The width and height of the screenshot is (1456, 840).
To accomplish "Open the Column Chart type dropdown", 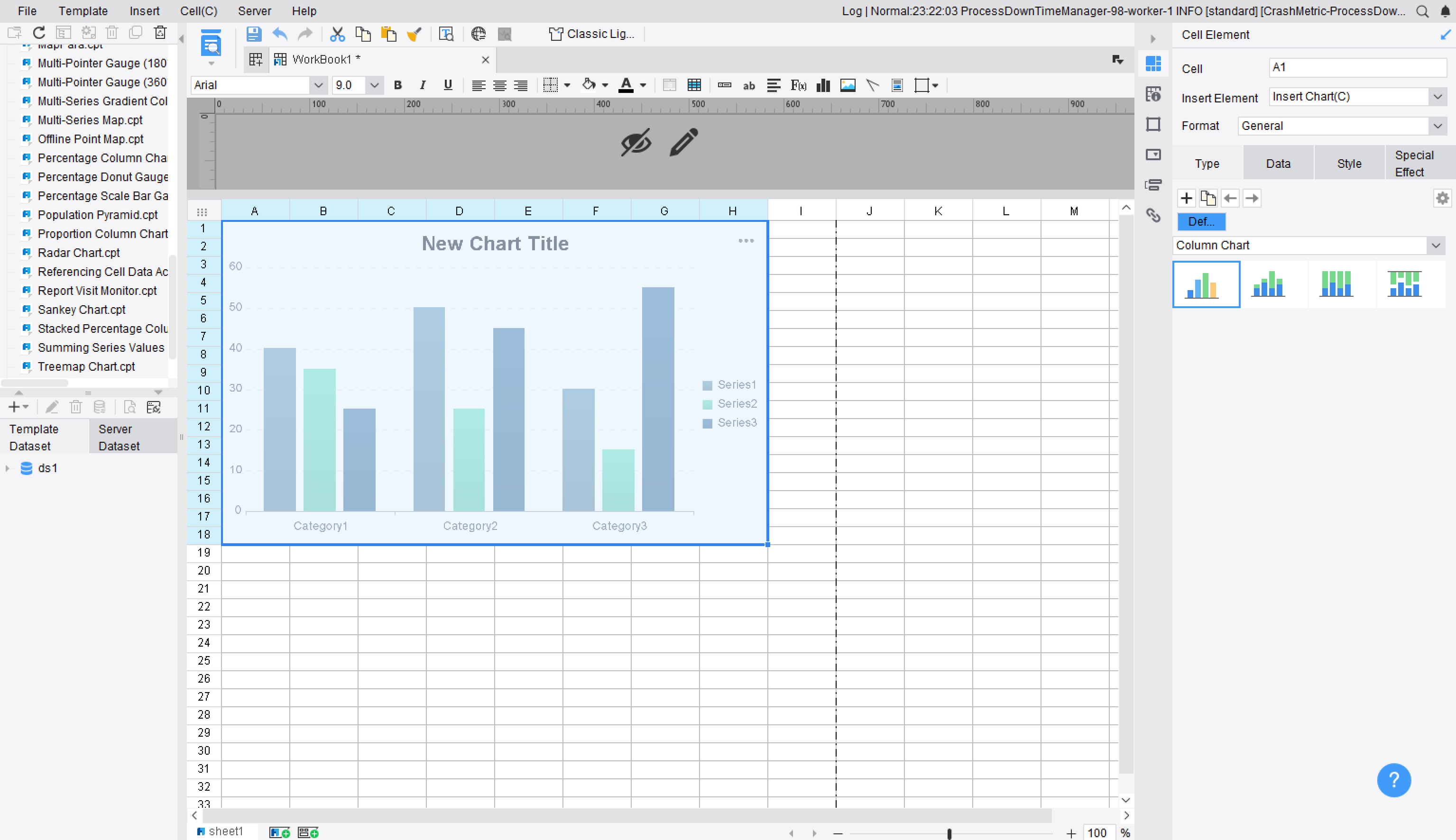I will tap(1436, 245).
